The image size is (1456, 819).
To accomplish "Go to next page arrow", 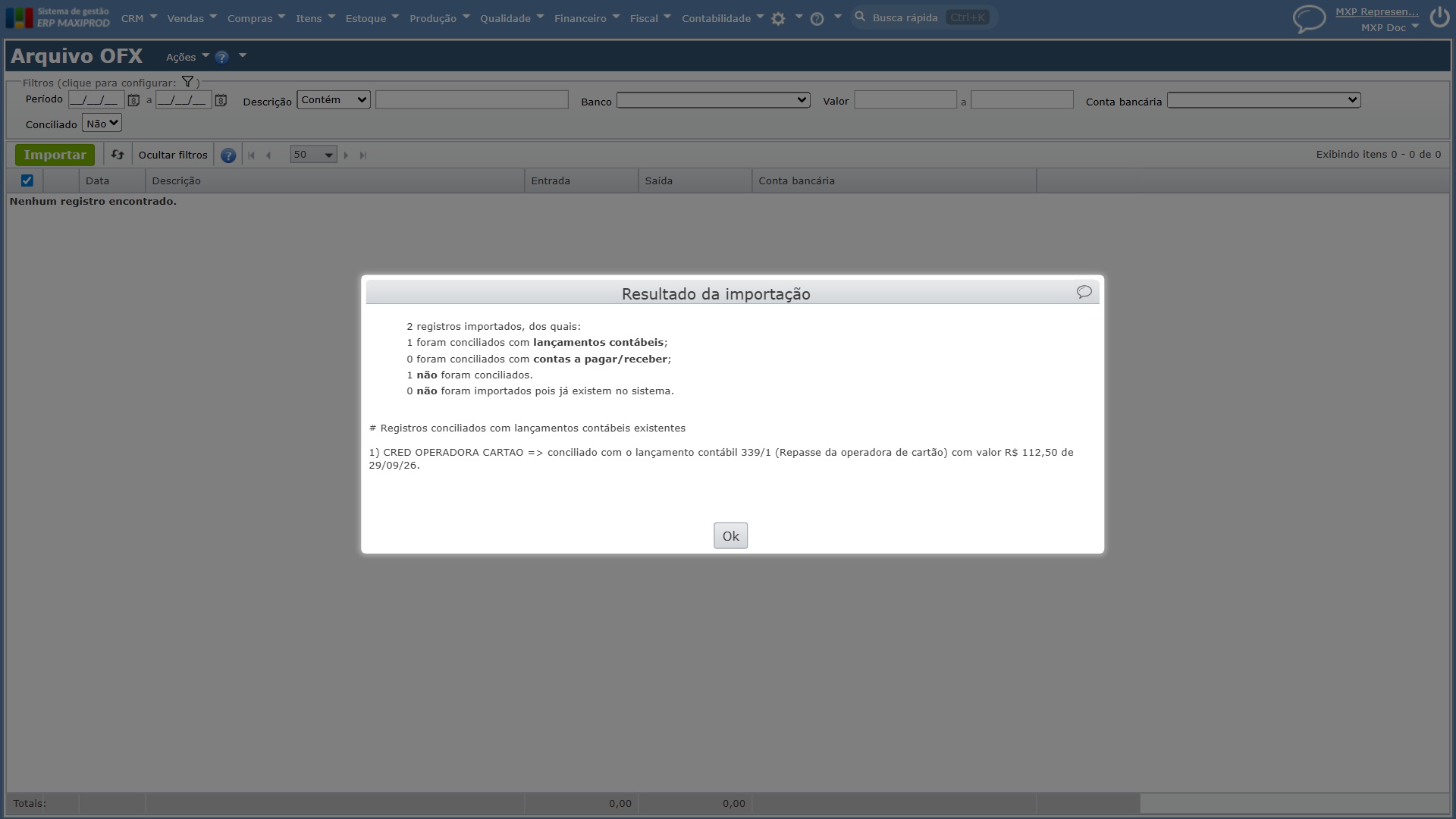I will [346, 155].
